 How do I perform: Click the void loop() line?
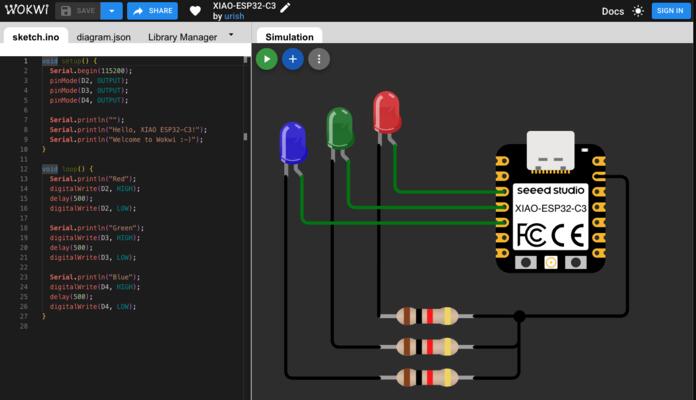click(67, 169)
